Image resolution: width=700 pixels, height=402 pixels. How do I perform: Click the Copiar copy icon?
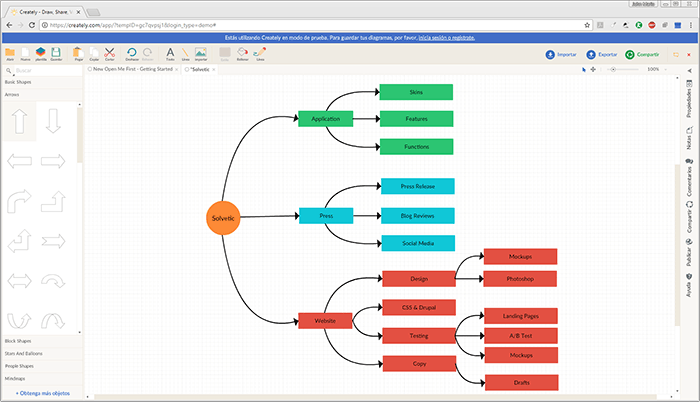click(x=94, y=54)
